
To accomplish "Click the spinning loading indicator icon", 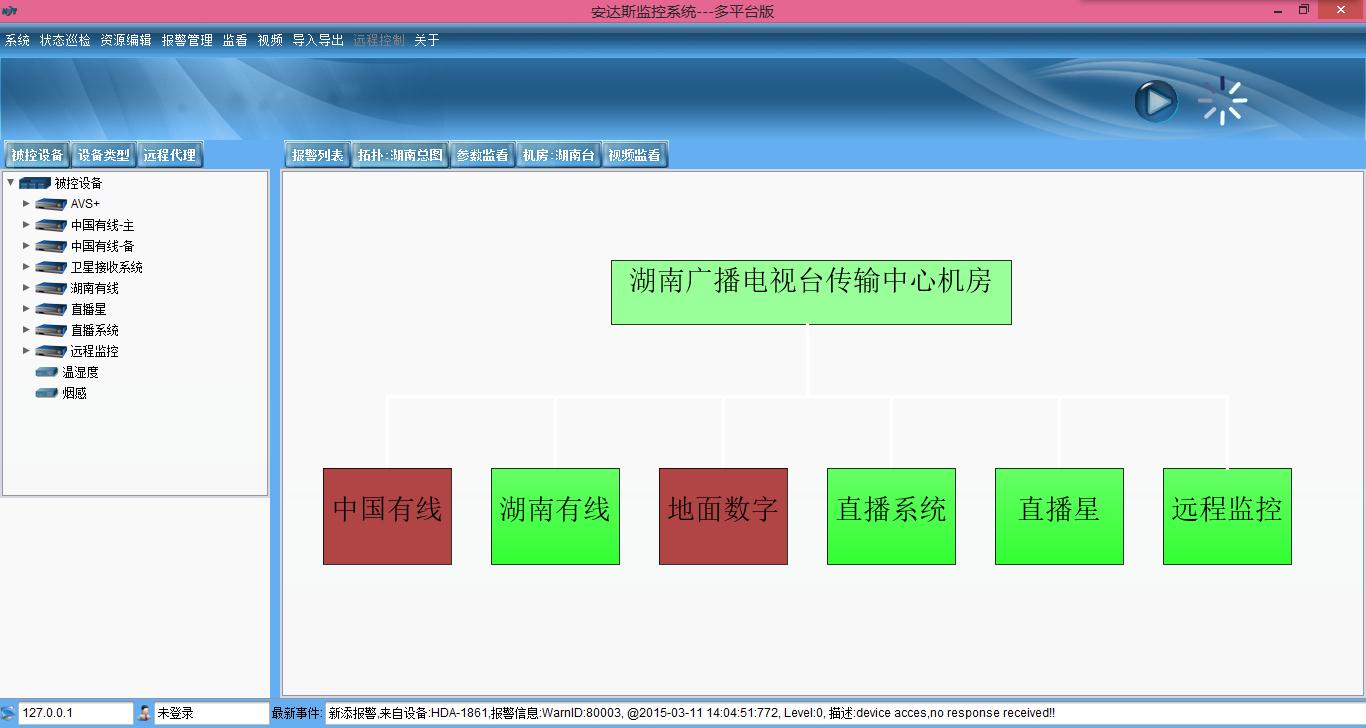I will (x=1223, y=101).
